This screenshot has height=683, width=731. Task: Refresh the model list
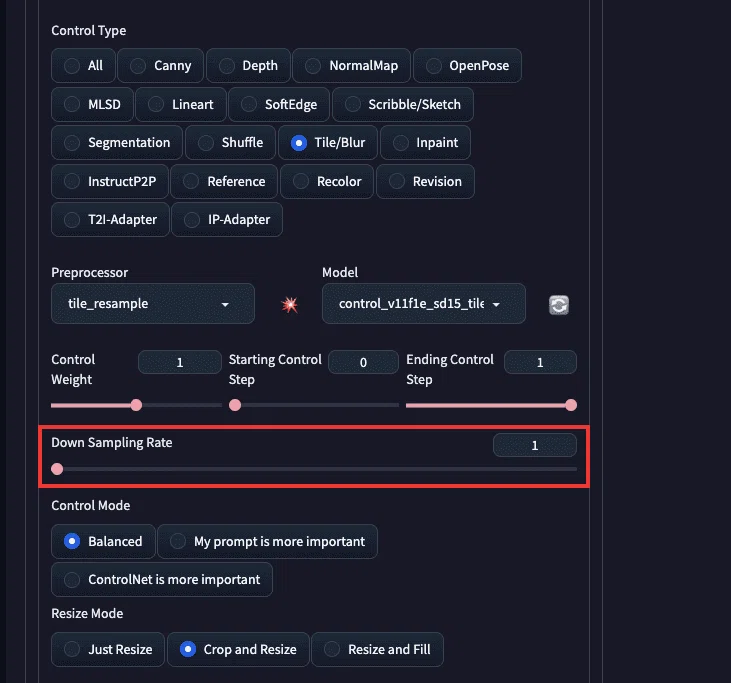tap(559, 305)
